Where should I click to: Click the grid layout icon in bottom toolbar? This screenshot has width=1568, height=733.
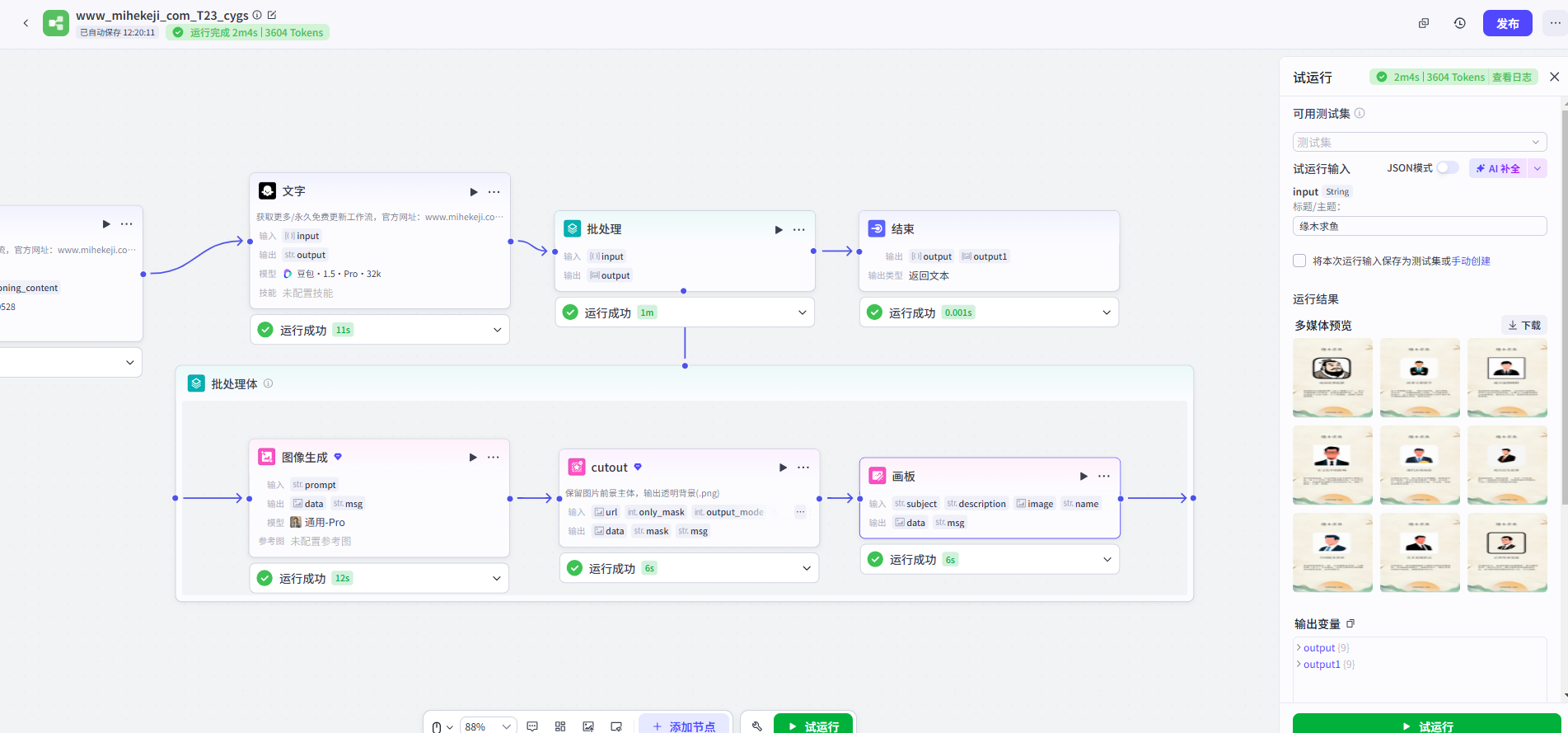(560, 726)
